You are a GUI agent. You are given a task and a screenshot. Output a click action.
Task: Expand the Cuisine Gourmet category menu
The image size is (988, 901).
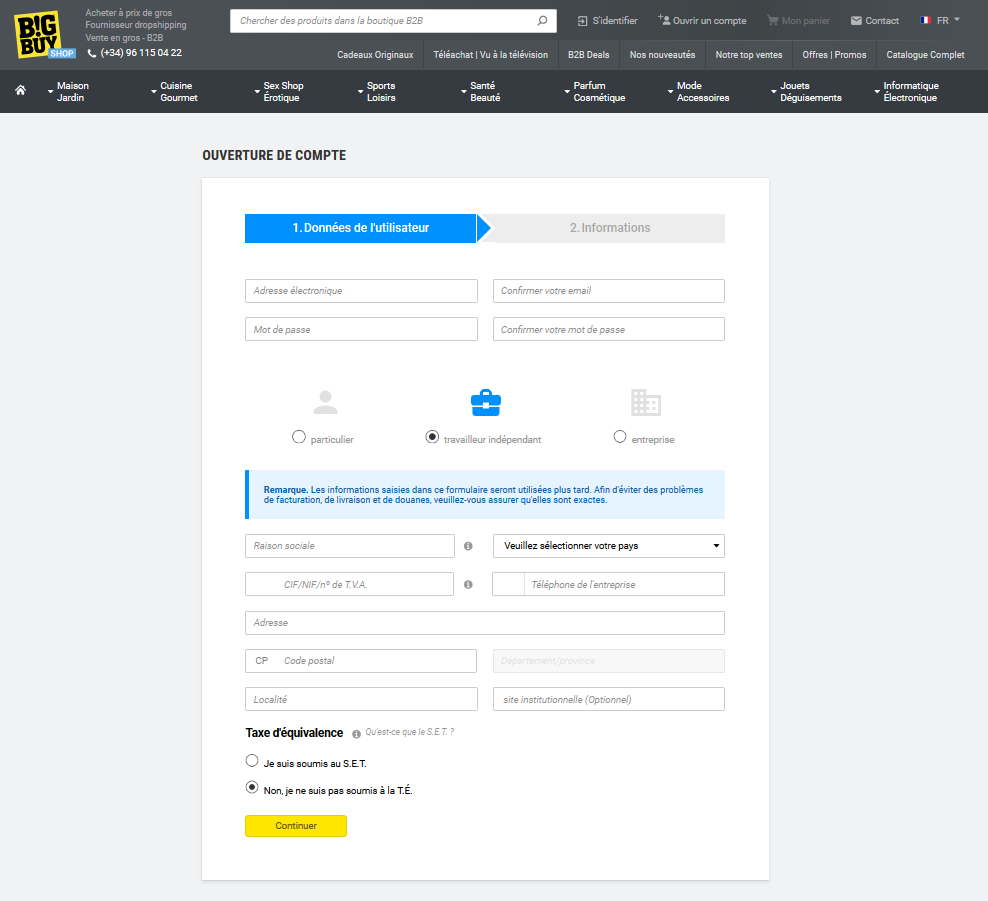pos(175,91)
